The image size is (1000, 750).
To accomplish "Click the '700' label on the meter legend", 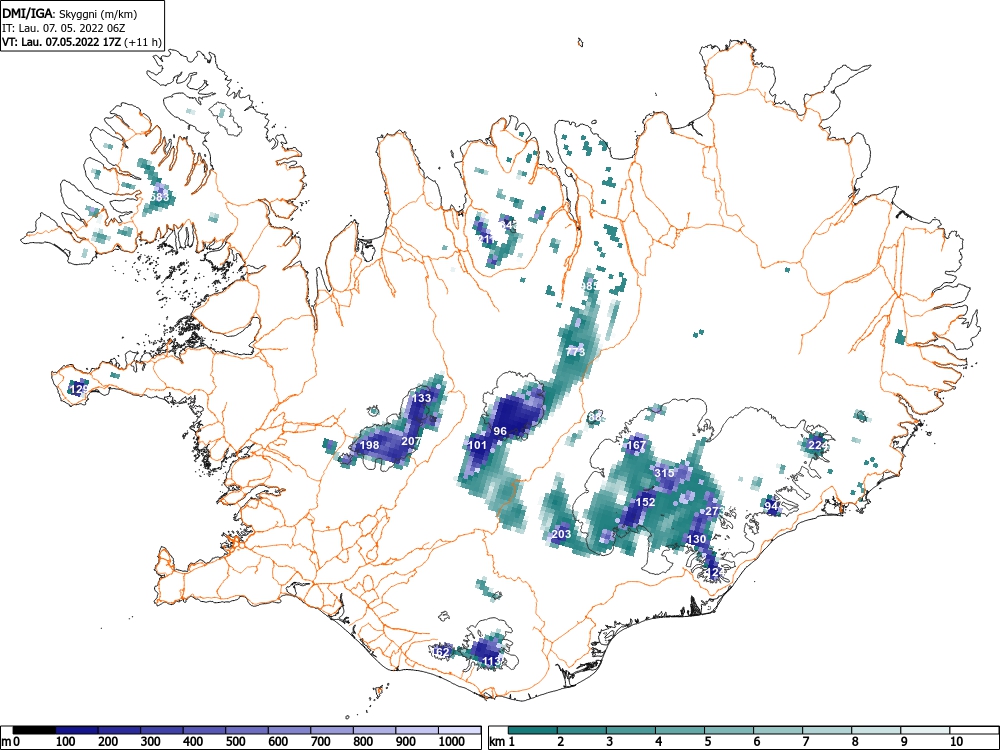I will pos(321,742).
